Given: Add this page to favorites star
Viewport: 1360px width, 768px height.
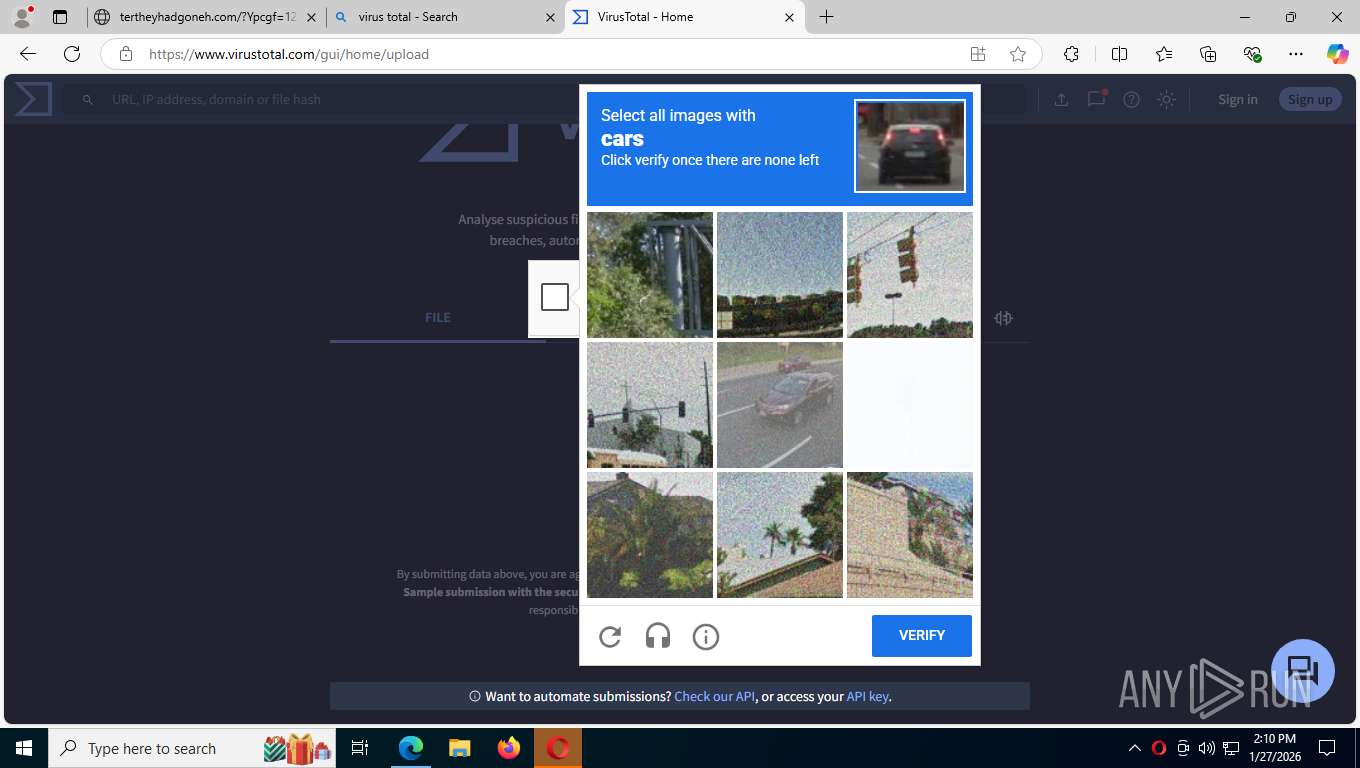Looking at the screenshot, I should tap(1018, 54).
